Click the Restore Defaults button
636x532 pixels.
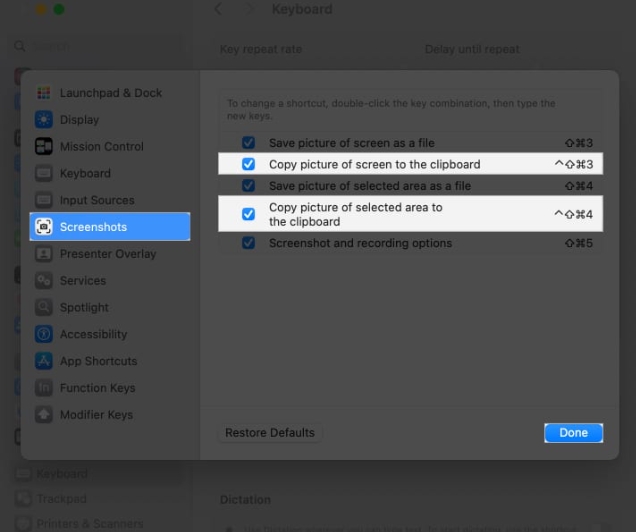[x=270, y=433]
